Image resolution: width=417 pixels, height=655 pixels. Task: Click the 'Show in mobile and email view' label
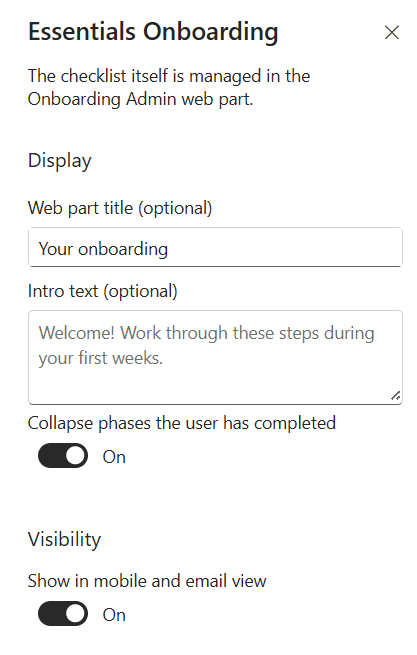tap(147, 581)
